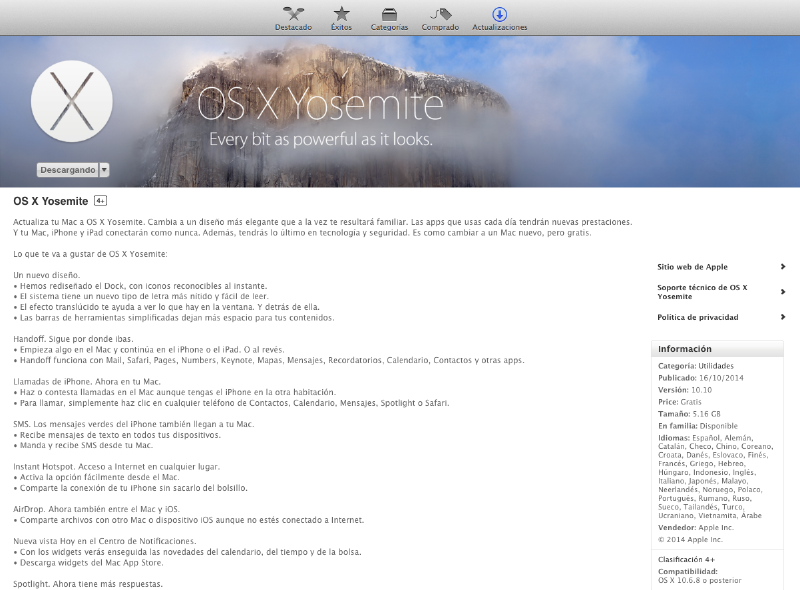Click the 'Llamadas de iPhone. Ahora en tu Mac.' line
The image size is (800, 590).
(x=87, y=381)
